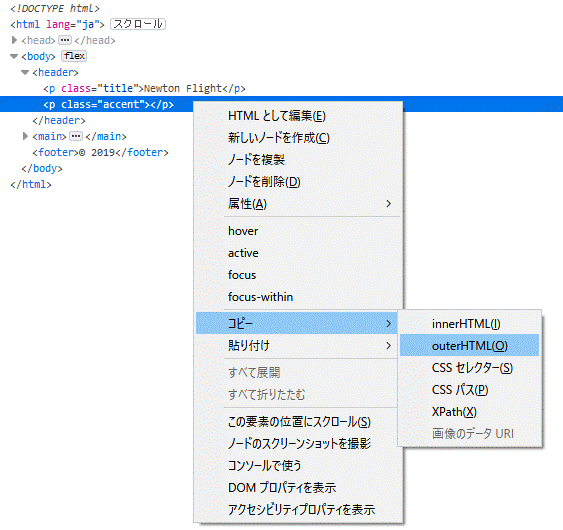The width and height of the screenshot is (563, 530).
Task: Choose この要素の位置にスクロール(S) menu item
Action: pos(297,422)
